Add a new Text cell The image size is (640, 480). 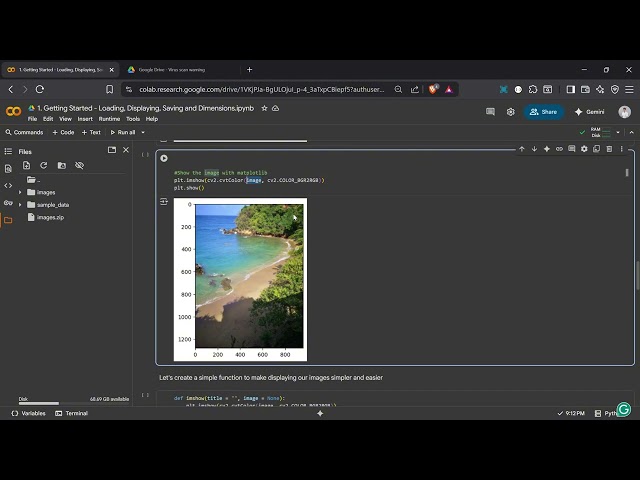tap(91, 132)
